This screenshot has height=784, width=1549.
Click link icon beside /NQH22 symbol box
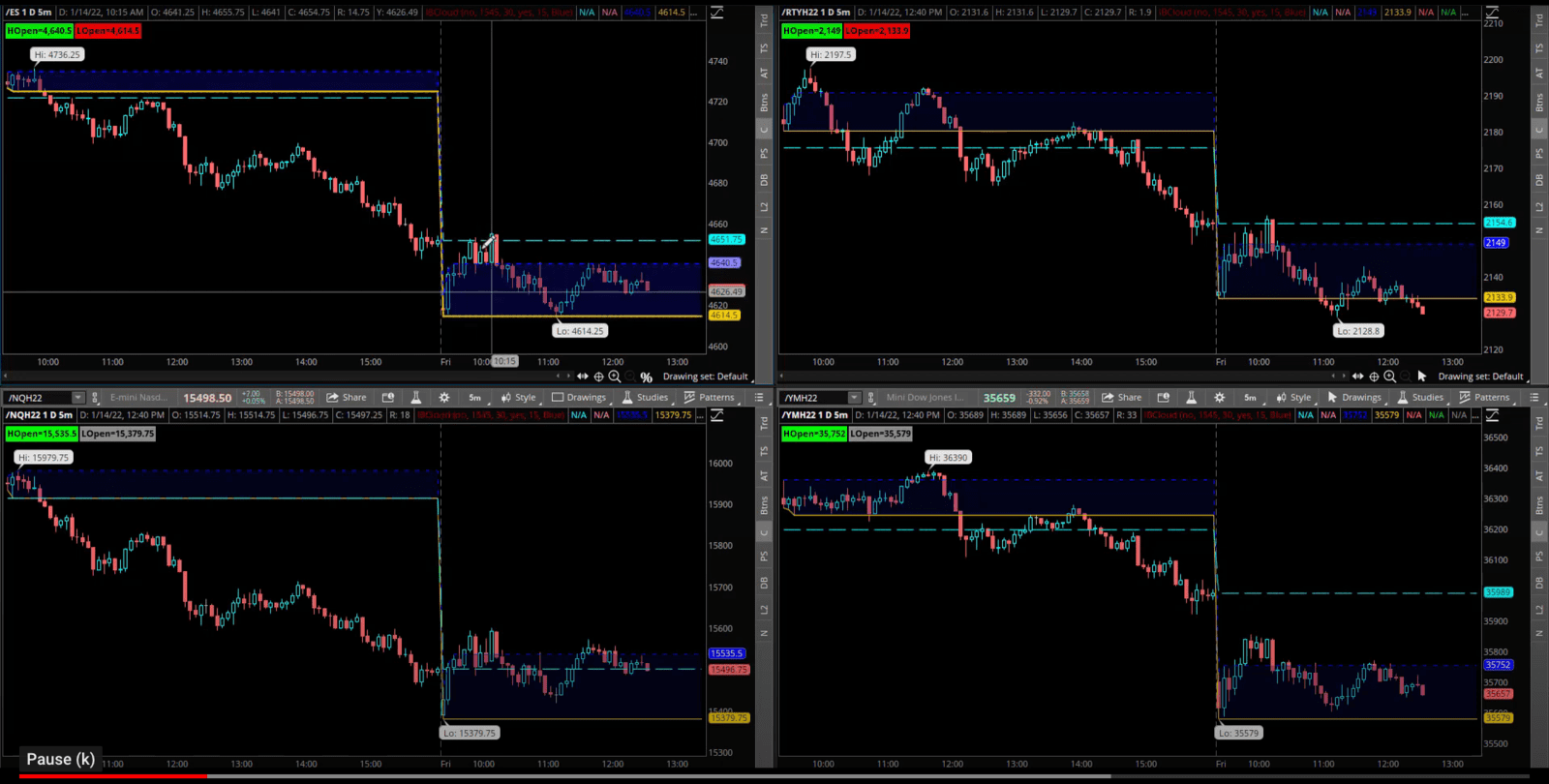96,398
